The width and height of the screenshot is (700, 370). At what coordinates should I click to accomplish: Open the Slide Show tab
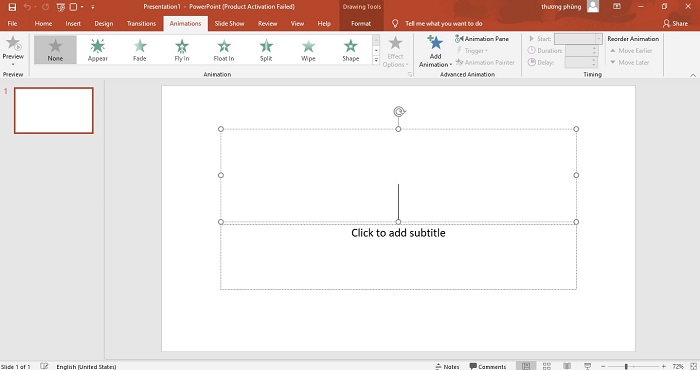coord(229,24)
